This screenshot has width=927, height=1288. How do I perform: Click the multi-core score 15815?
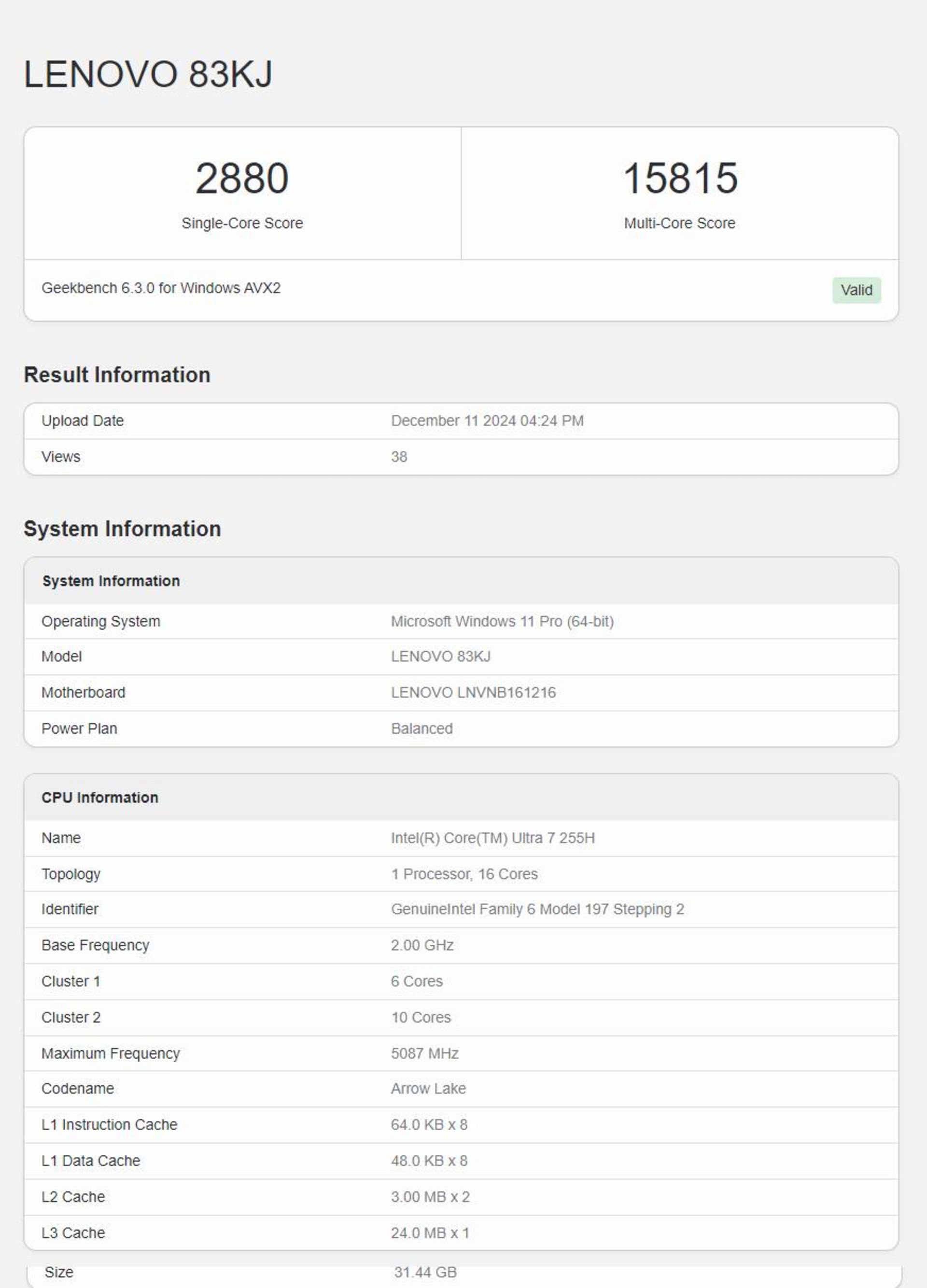pos(680,178)
